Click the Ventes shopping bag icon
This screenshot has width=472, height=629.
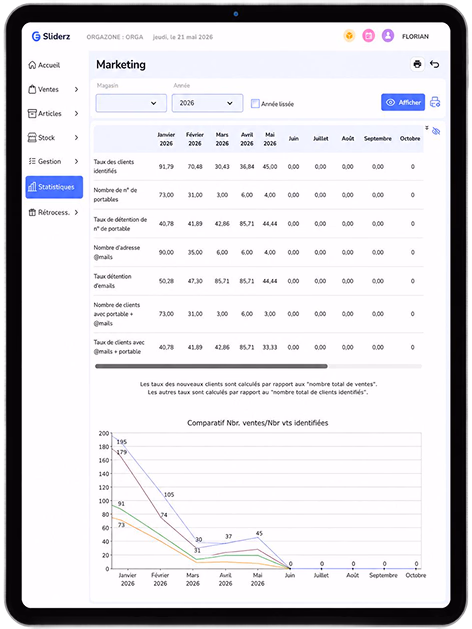click(32, 89)
